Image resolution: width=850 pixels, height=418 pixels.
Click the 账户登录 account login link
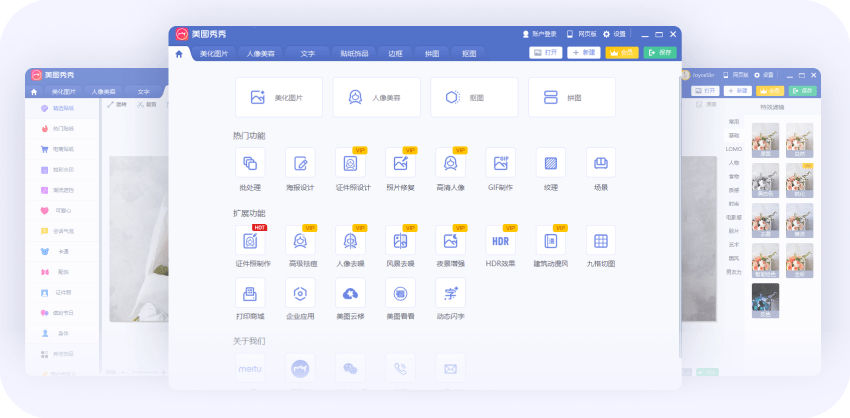click(539, 34)
